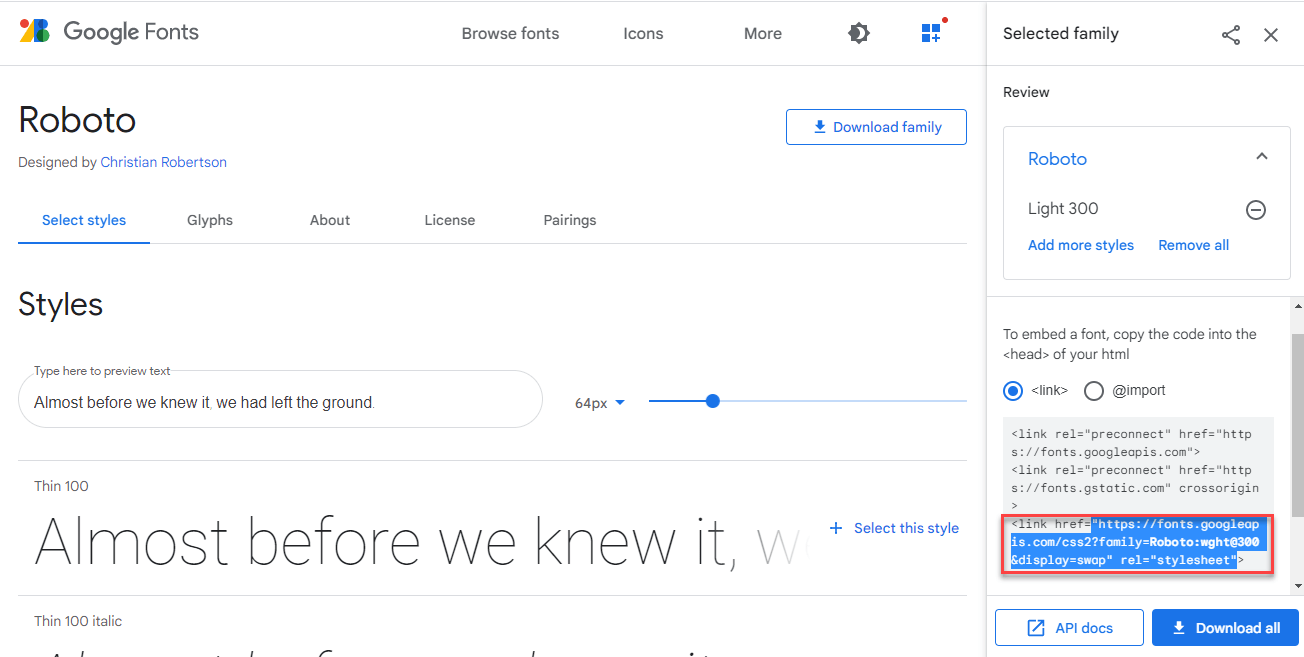
Task: Click the font size slider handle
Action: 713,401
